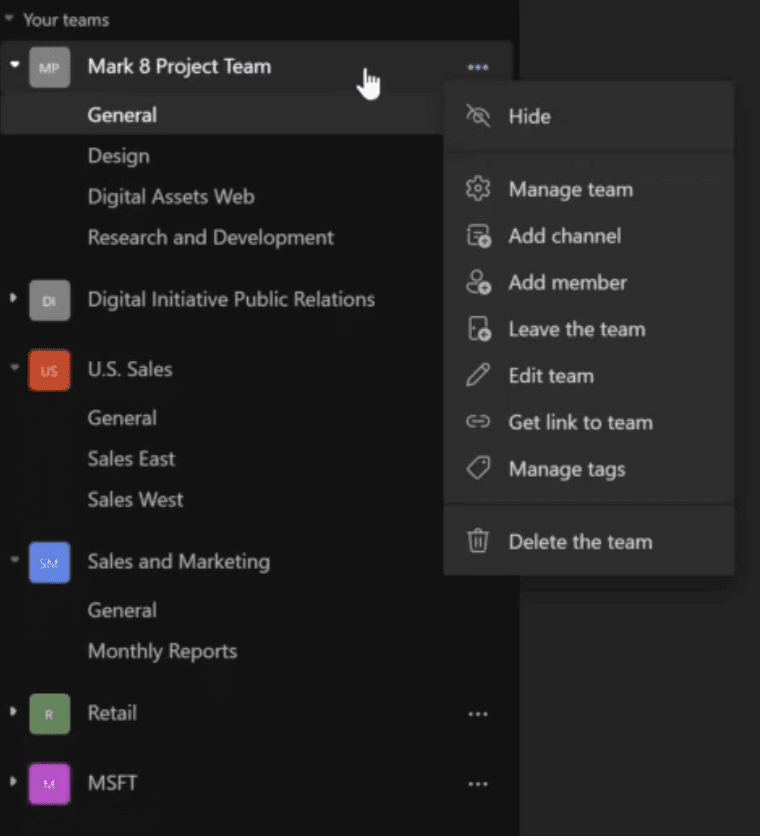Choose Delete the team option
This screenshot has height=836, width=760.
click(x=588, y=542)
